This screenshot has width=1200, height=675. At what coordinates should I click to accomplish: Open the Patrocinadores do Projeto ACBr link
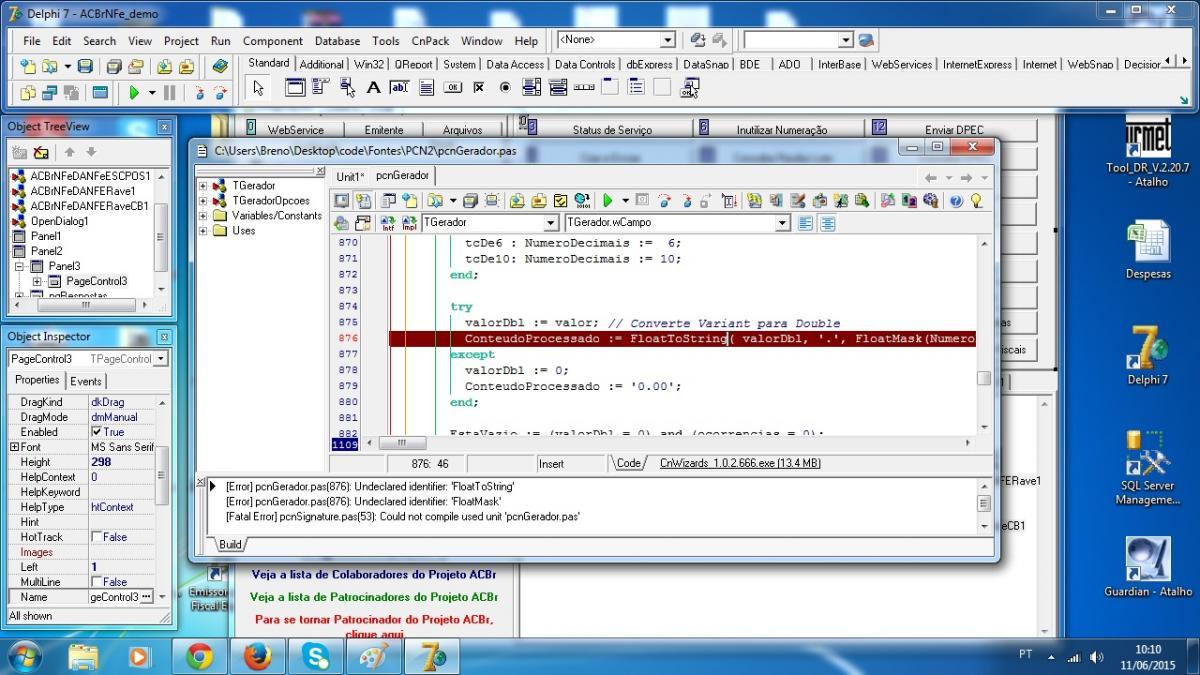[373, 597]
